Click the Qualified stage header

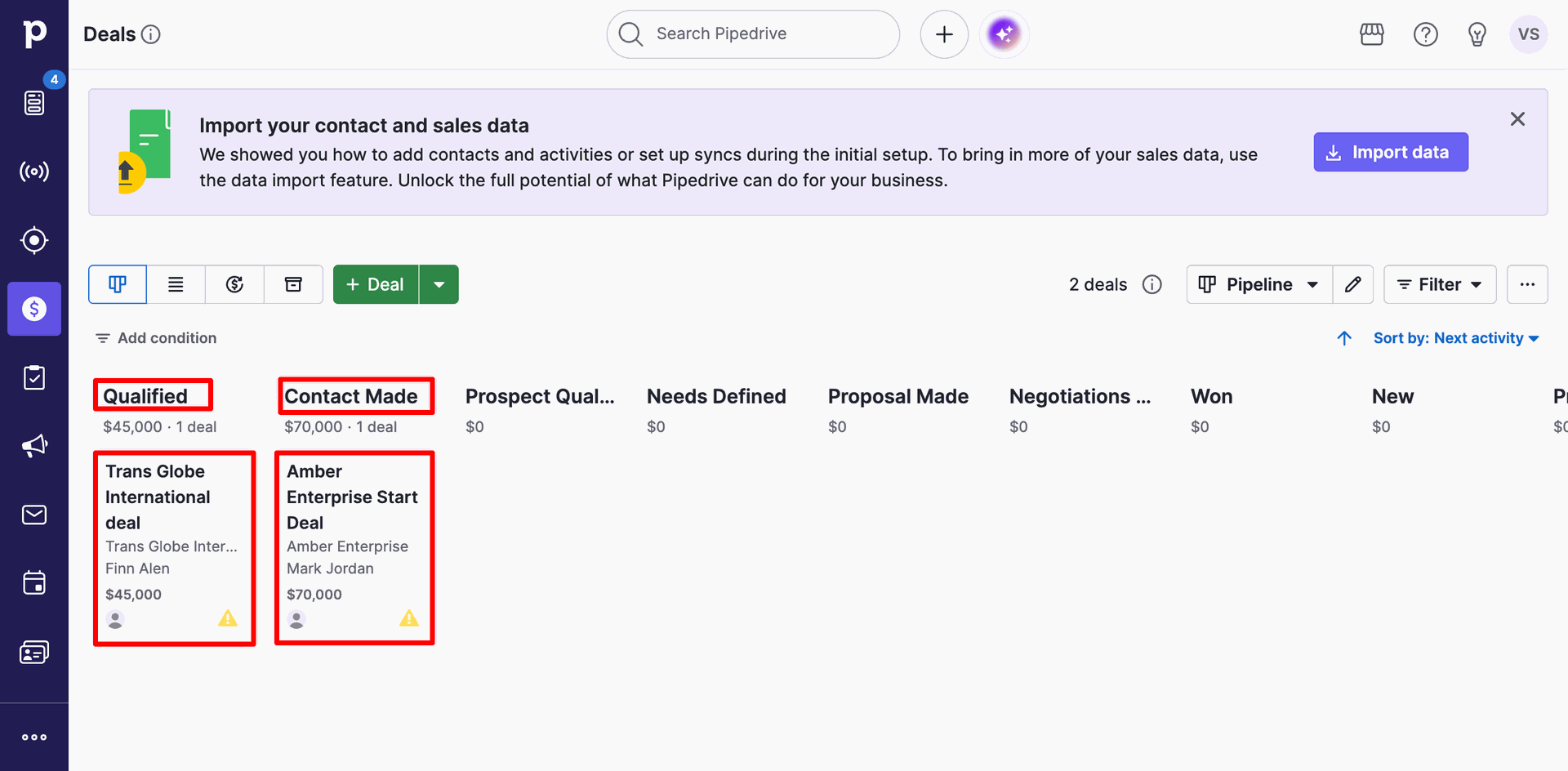pyautogui.click(x=145, y=396)
